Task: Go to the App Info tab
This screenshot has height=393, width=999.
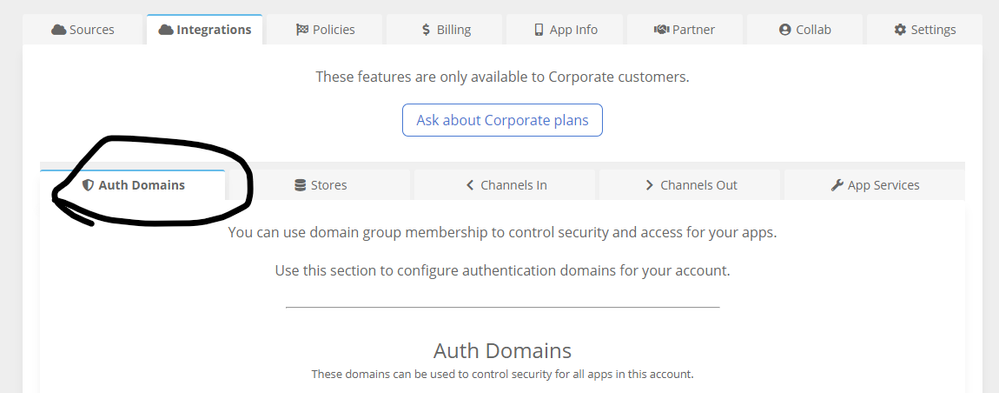Action: [565, 29]
